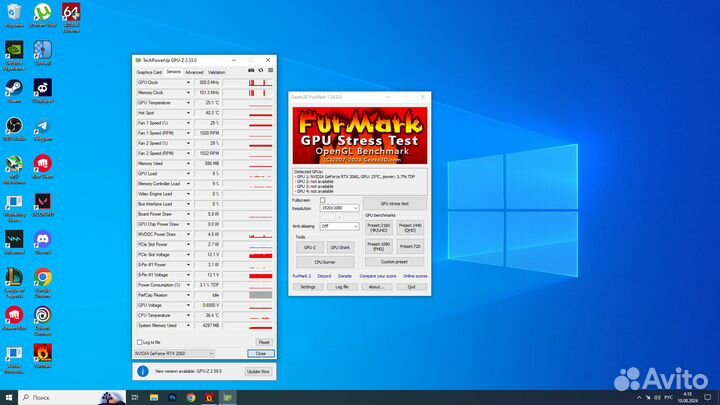
Task: Open the Discord desktop shortcut
Action: pyautogui.click(x=43, y=241)
